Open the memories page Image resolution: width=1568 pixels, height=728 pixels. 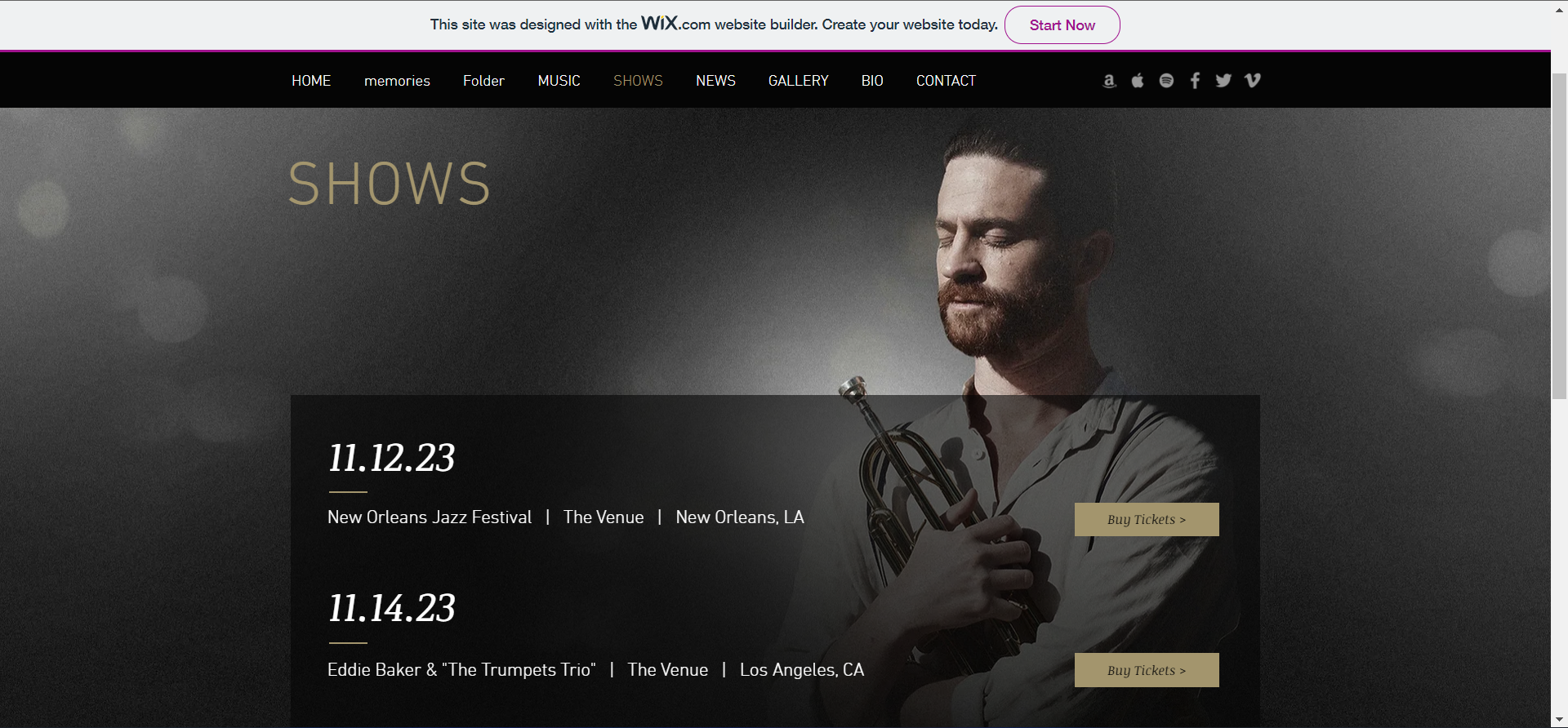click(397, 81)
